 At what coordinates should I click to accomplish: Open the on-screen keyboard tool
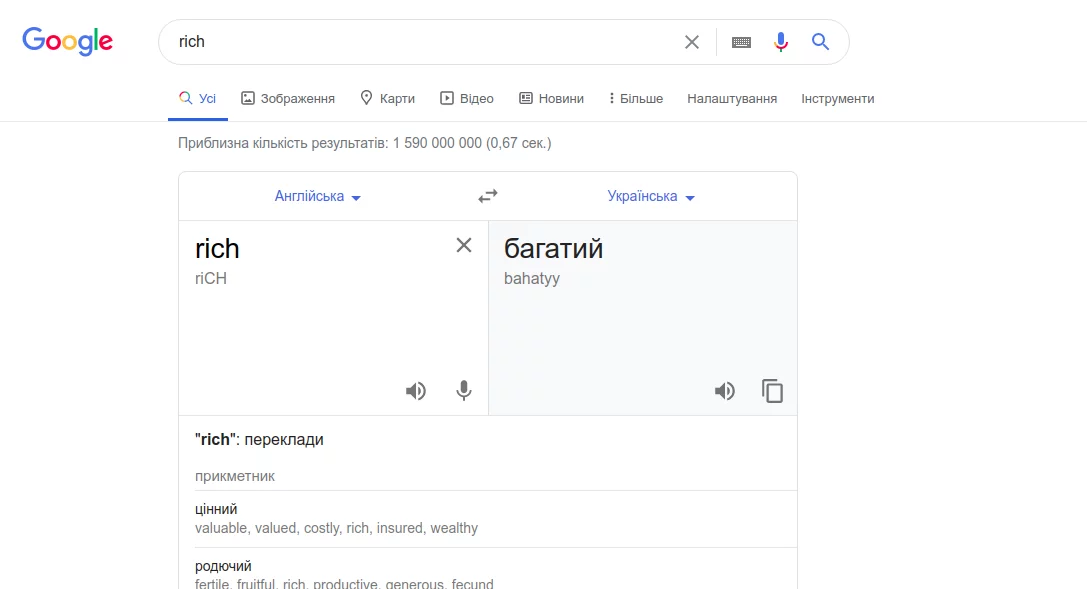point(741,42)
